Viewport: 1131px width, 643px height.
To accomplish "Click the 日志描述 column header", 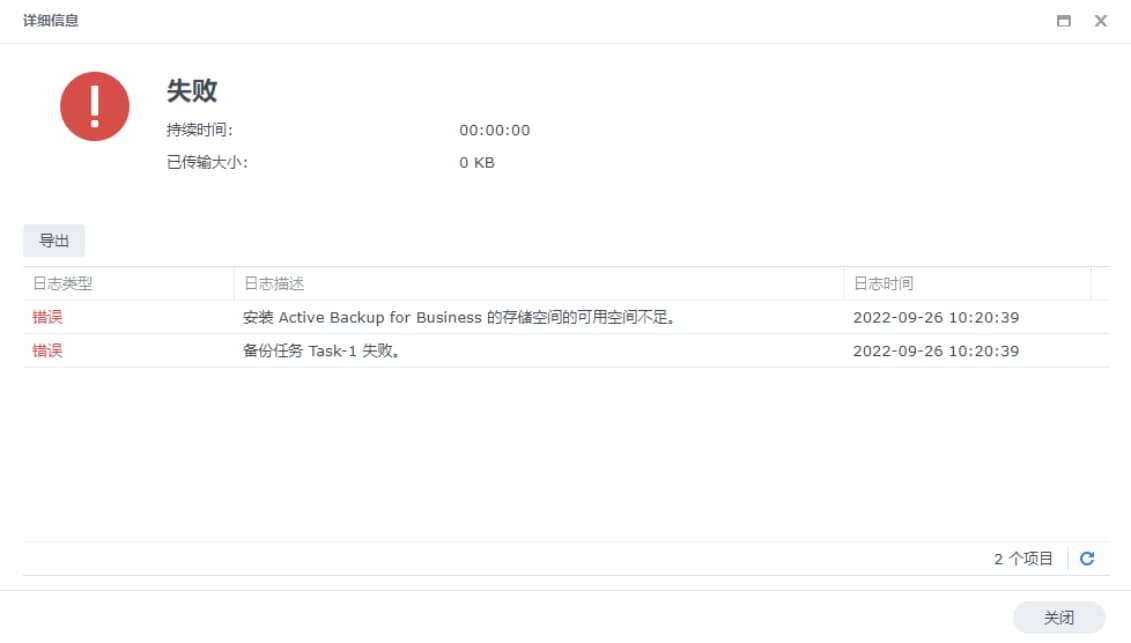I will (x=538, y=284).
